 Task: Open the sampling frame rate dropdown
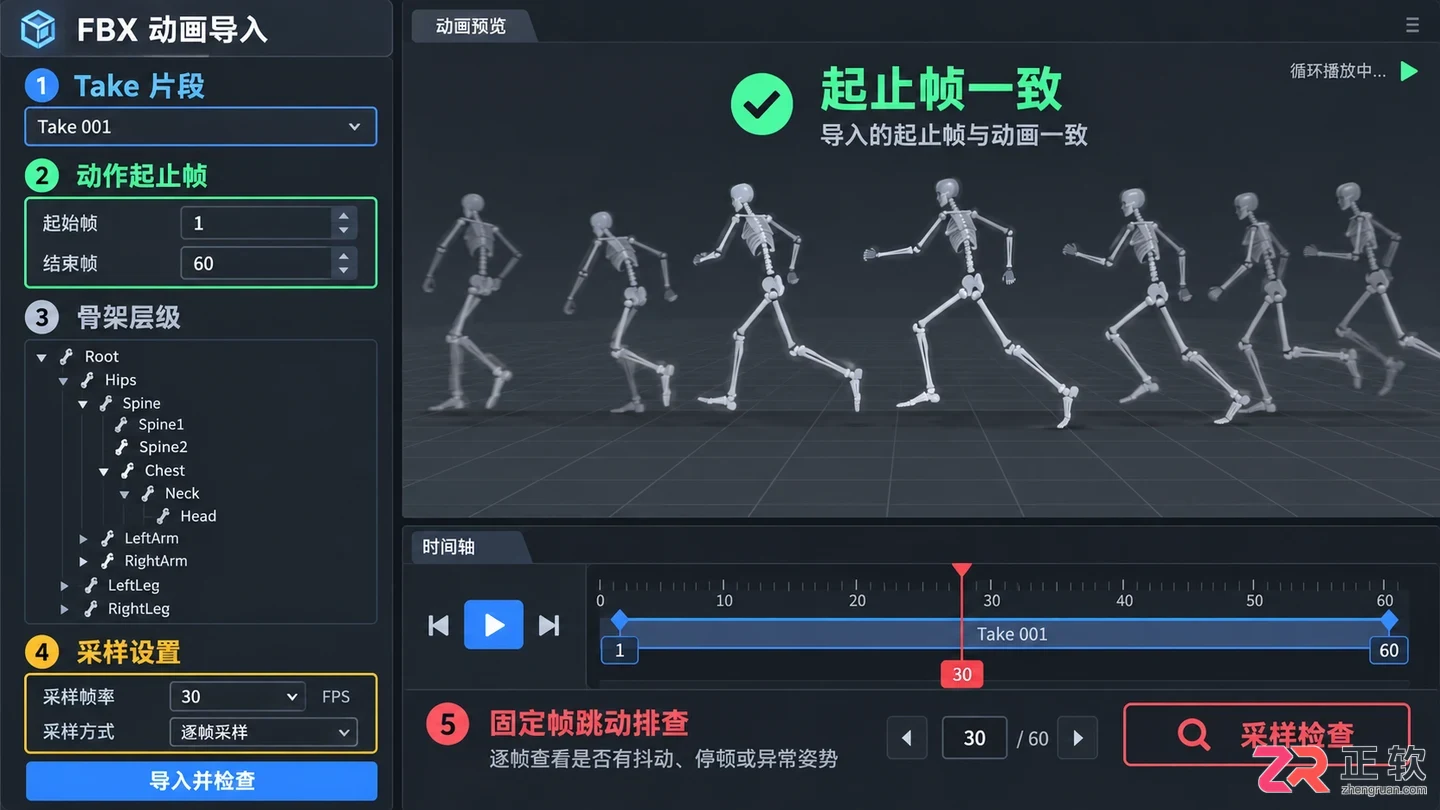[x=237, y=696]
